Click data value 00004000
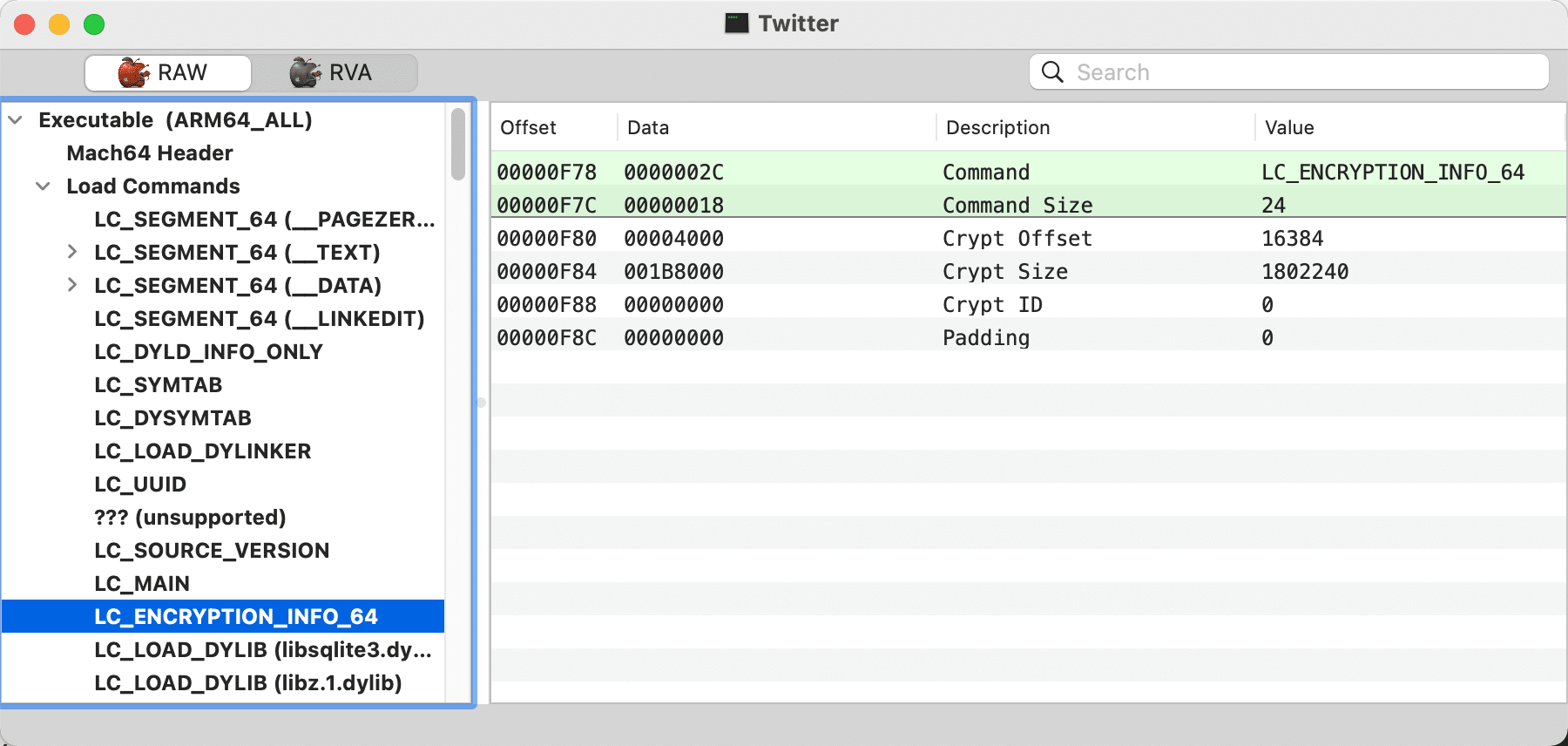Viewport: 1568px width, 746px height. click(673, 239)
